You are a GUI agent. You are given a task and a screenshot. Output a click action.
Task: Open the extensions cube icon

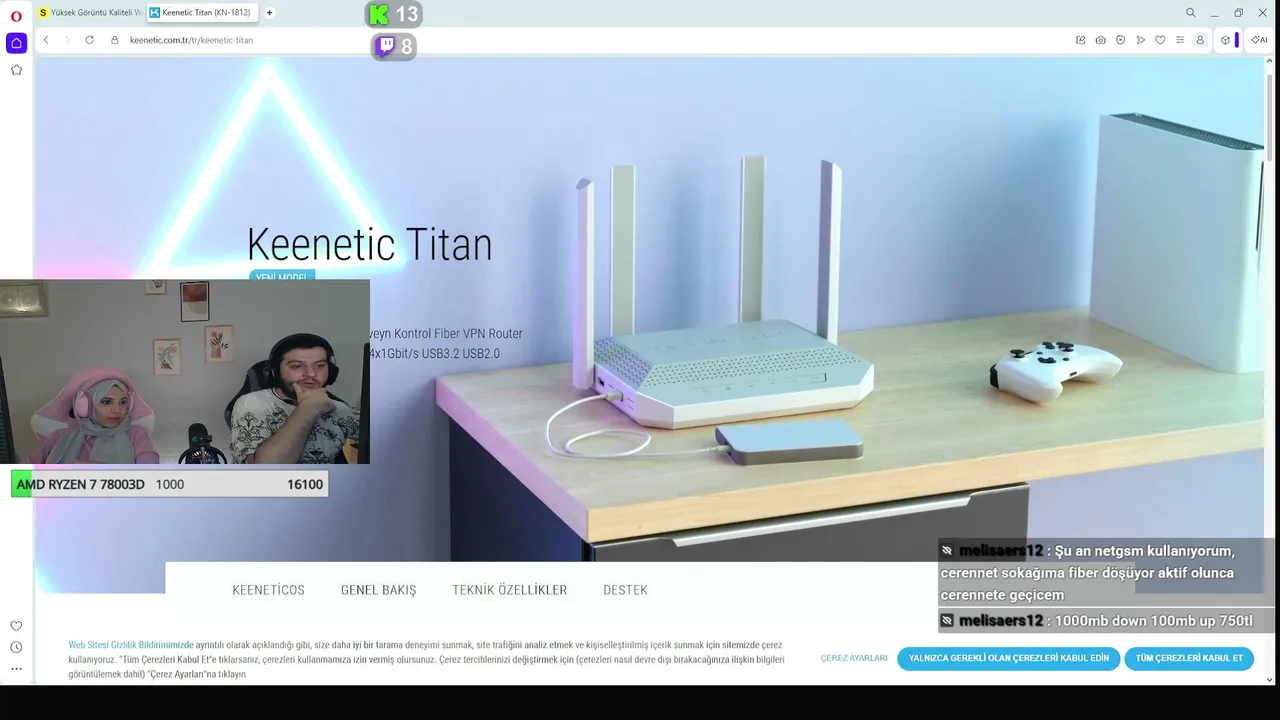point(1225,40)
